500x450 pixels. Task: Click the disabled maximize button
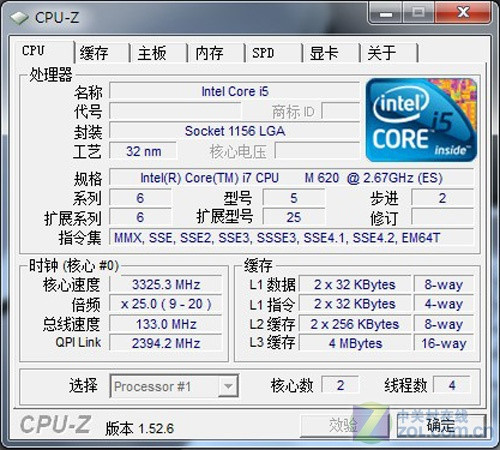419,13
